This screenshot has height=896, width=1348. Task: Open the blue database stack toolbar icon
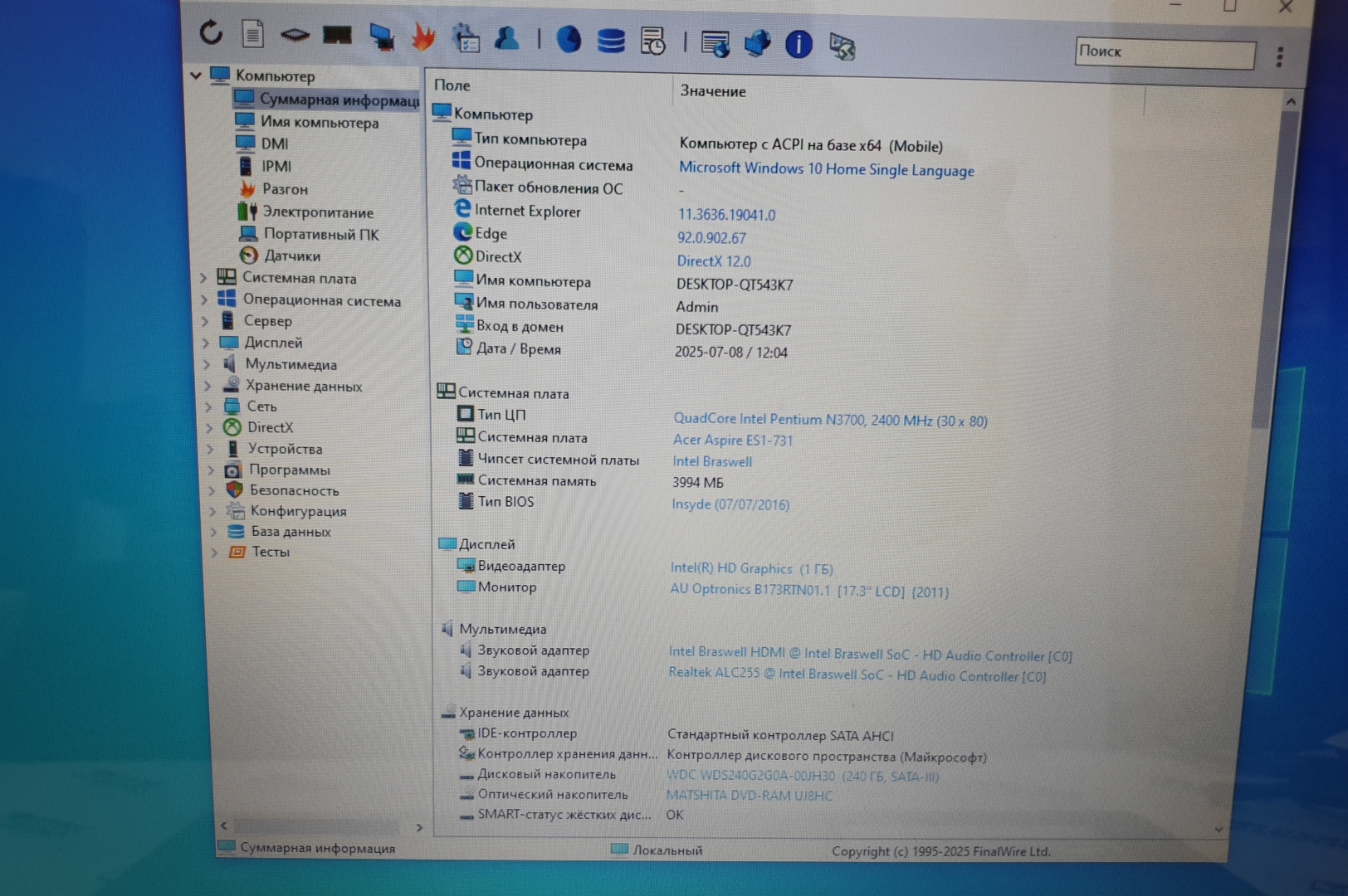click(611, 40)
